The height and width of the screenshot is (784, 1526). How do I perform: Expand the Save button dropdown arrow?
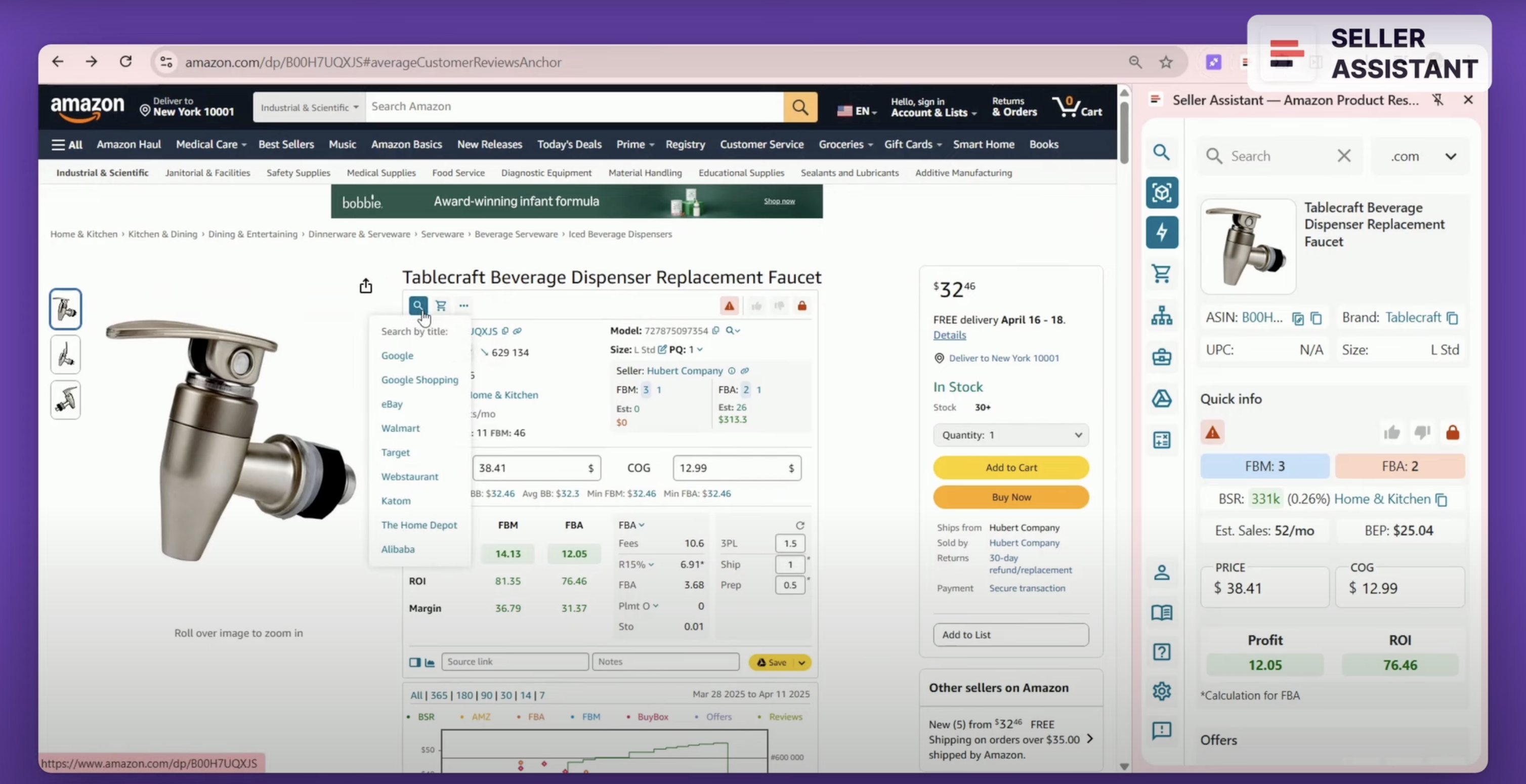[x=801, y=662]
